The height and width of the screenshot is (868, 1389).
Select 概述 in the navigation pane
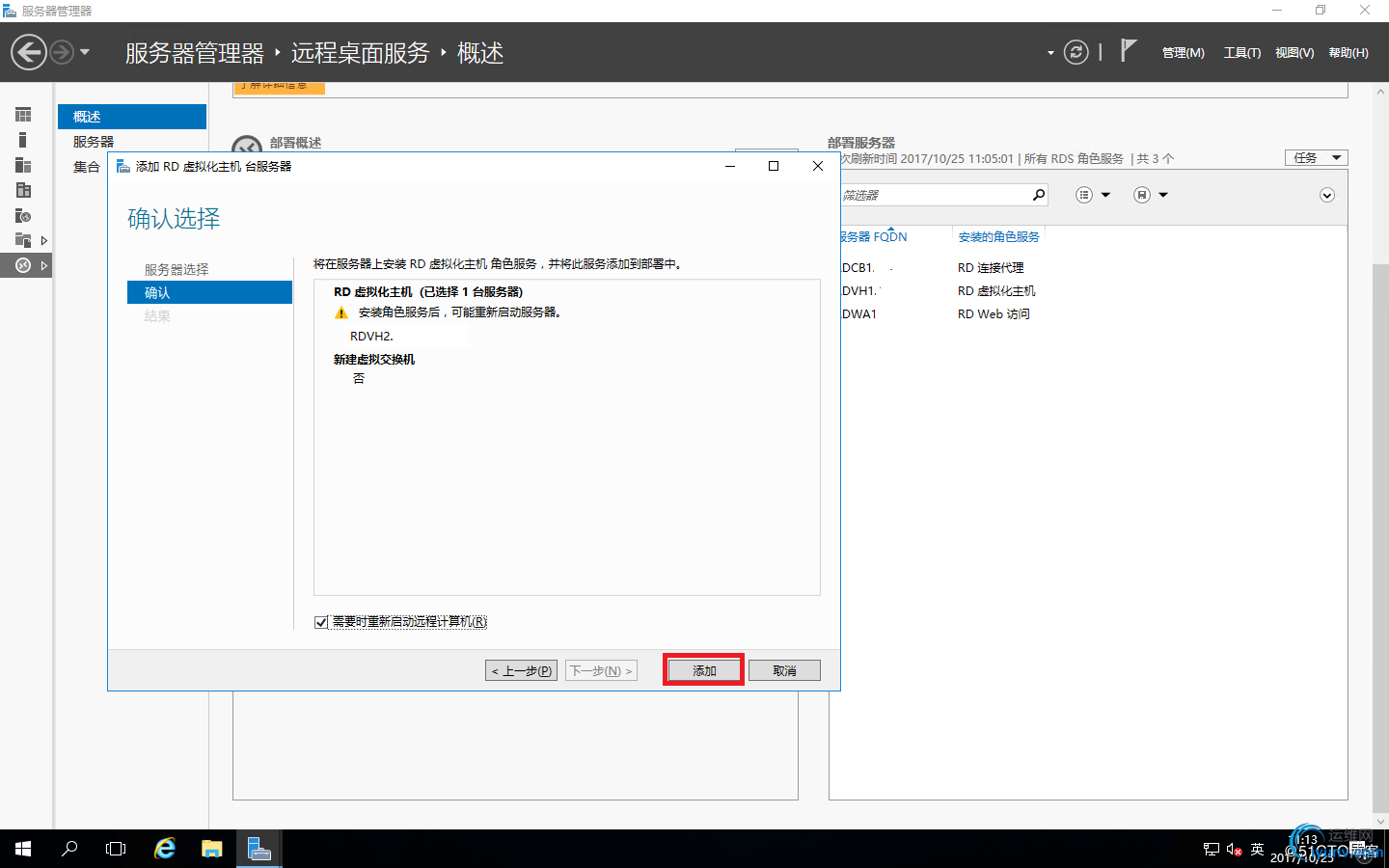(x=132, y=117)
